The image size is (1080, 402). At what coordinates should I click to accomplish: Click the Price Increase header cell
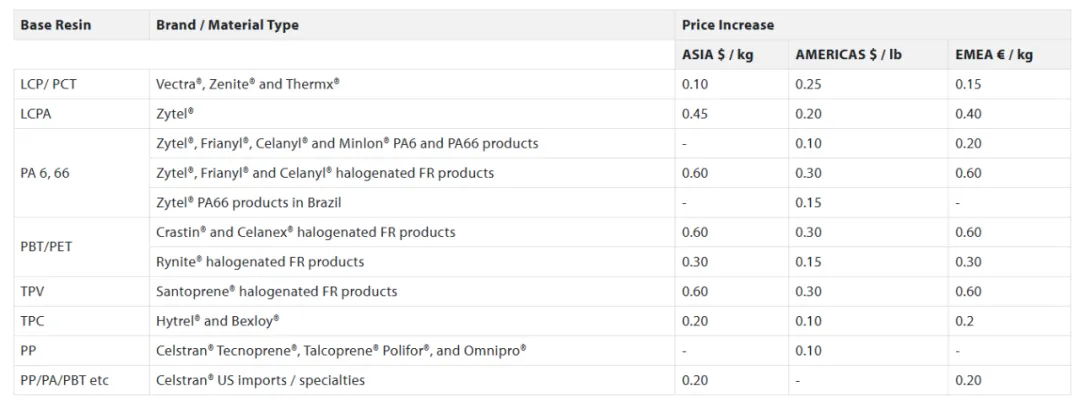pyautogui.click(x=728, y=25)
